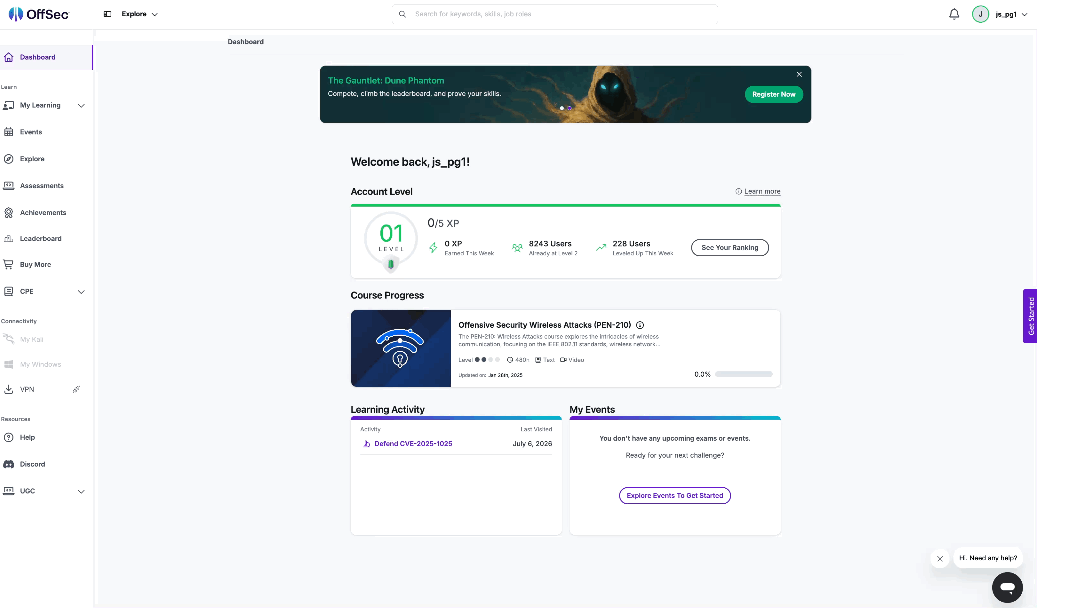Toggle the sidebar collapse icon
This screenshot has height=608, width=1080.
(x=107, y=14)
